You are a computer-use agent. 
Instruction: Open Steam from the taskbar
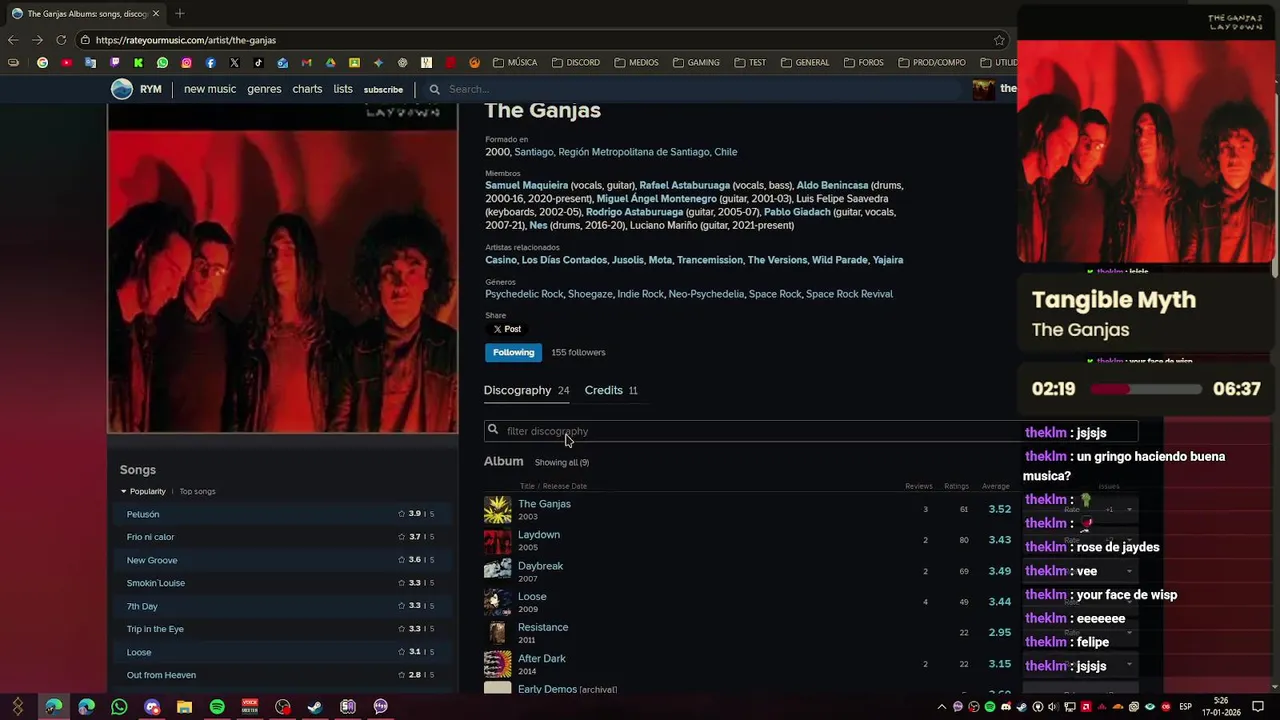[315, 707]
